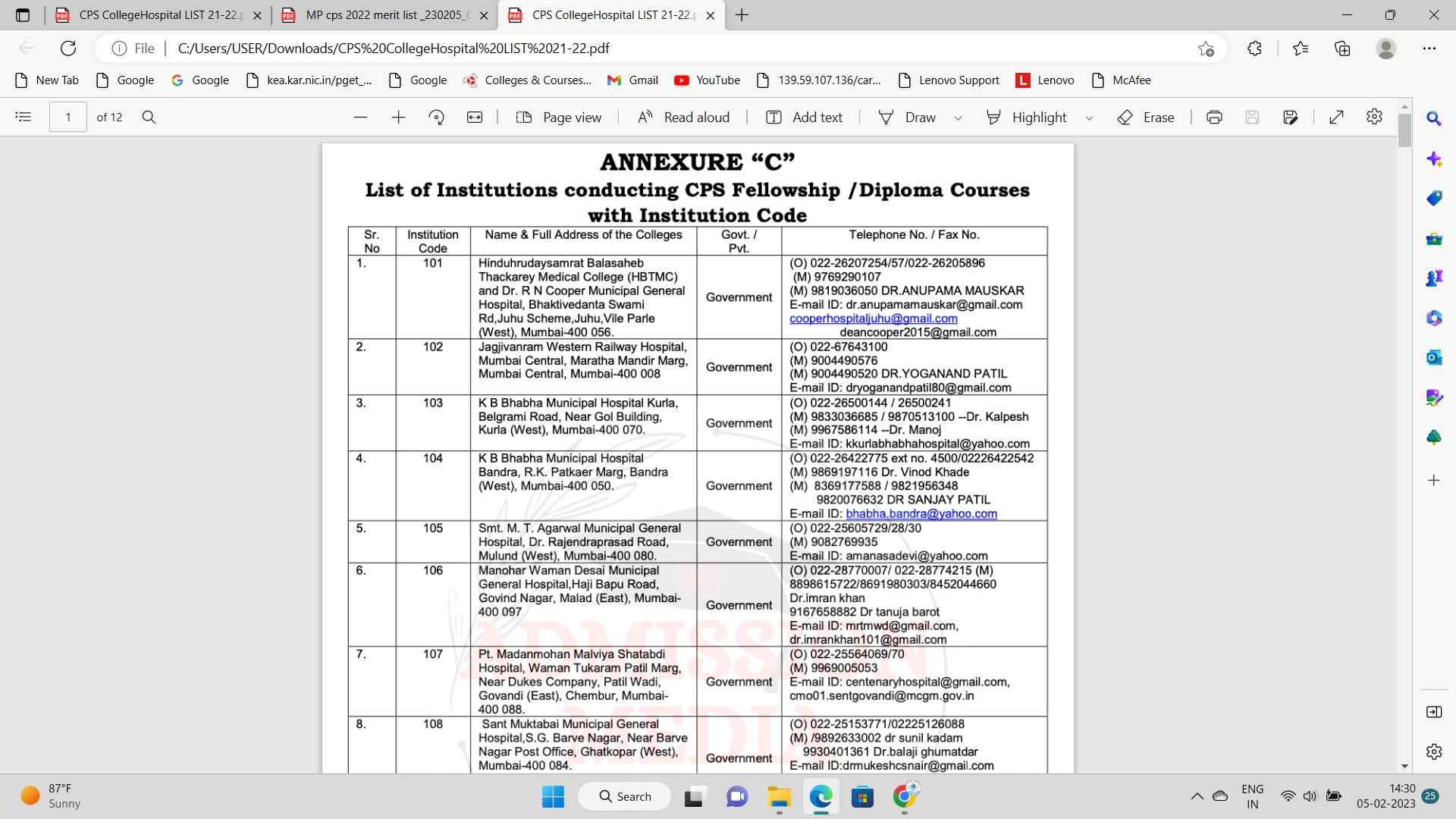
Task: Expand the Highlight color dropdown
Action: click(x=1089, y=118)
